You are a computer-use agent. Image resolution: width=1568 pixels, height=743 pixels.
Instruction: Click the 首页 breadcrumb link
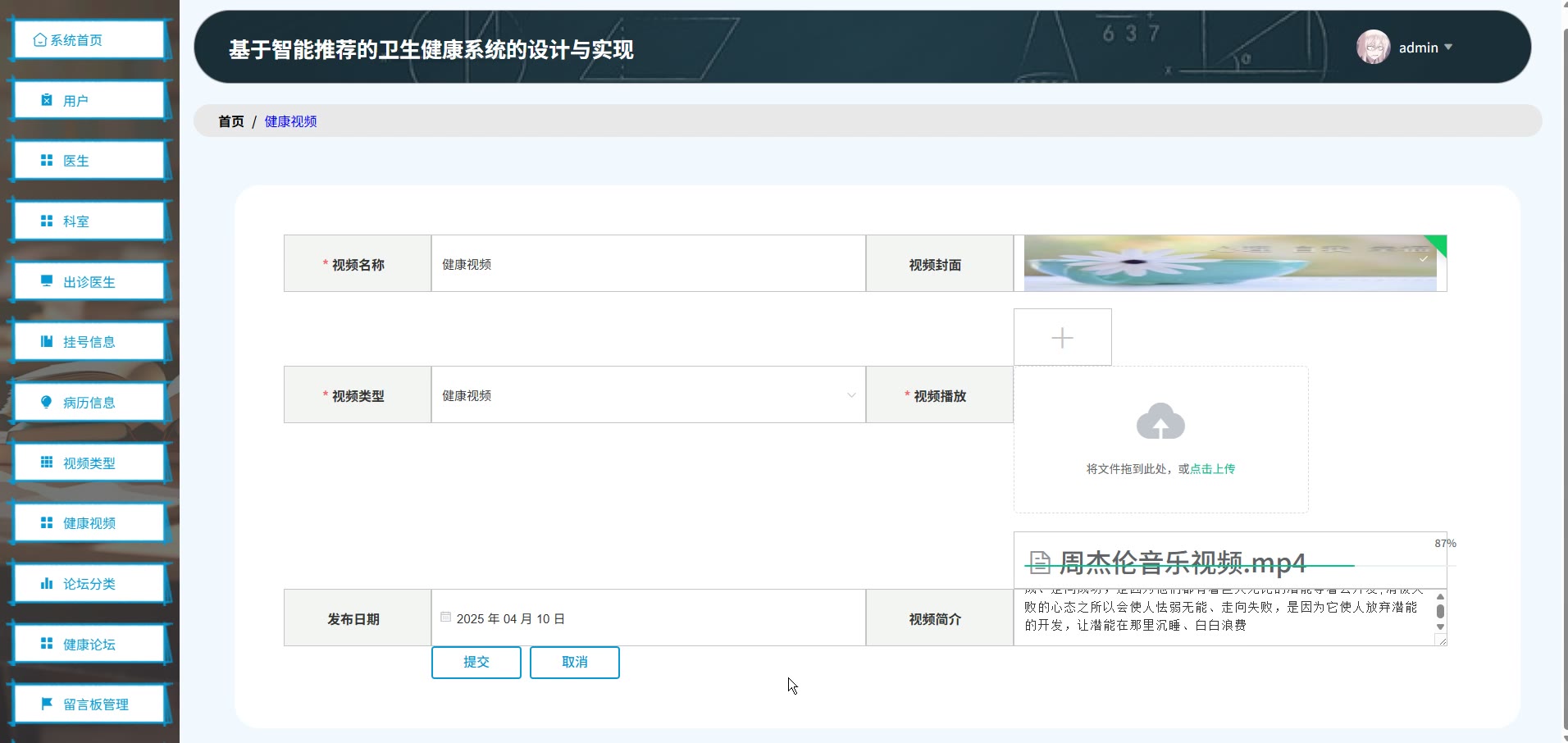pos(230,121)
